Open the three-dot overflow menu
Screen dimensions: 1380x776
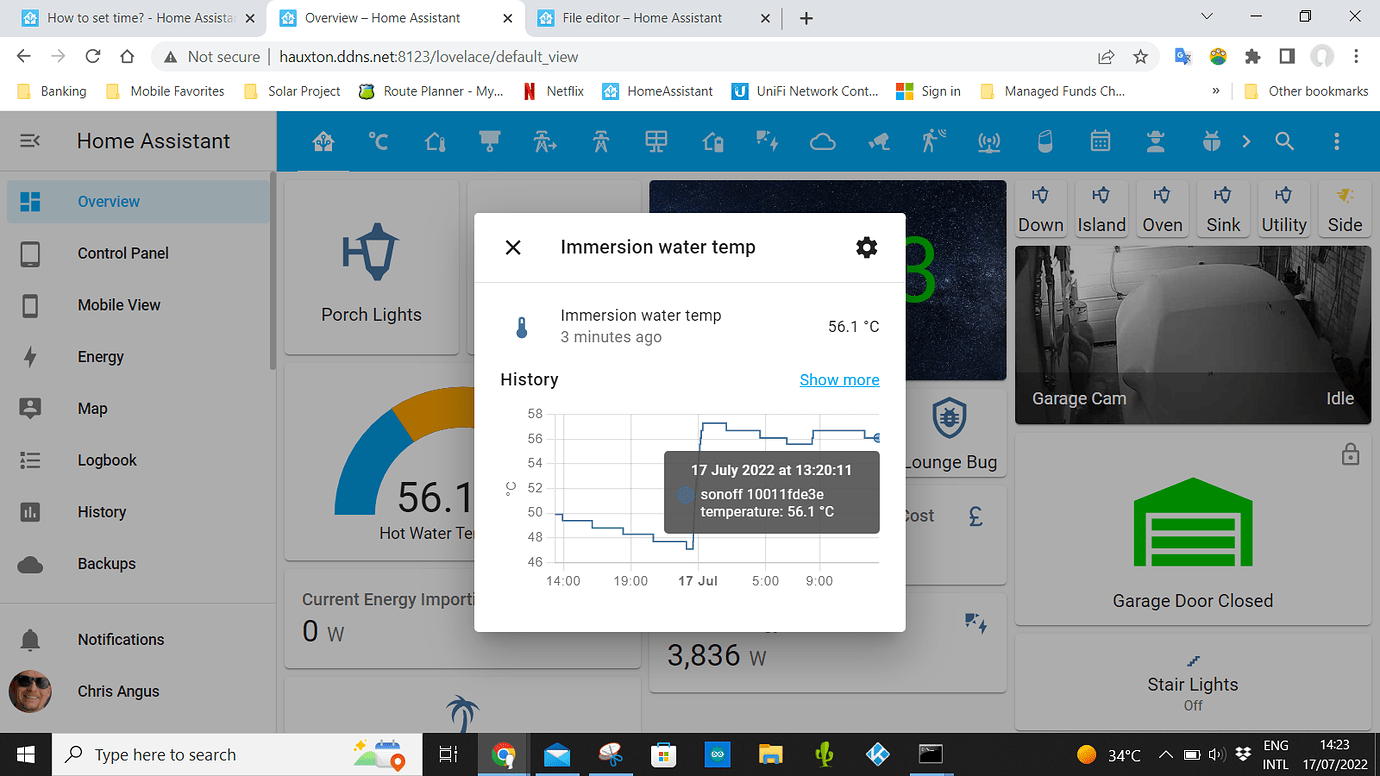tap(1337, 141)
